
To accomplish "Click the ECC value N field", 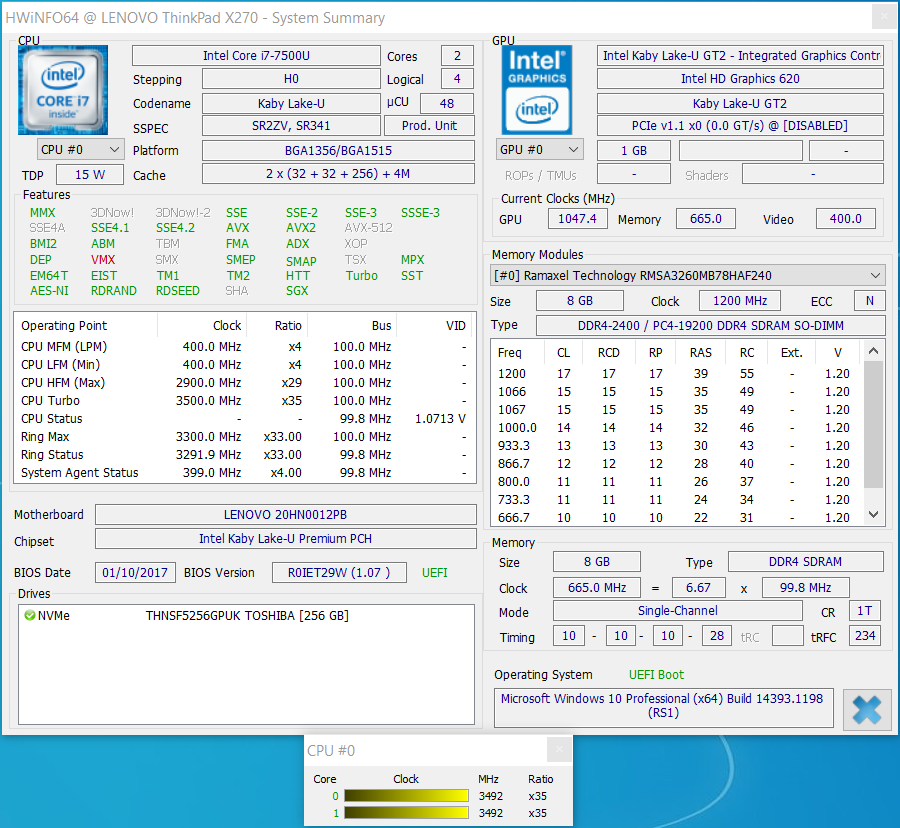I will (870, 301).
